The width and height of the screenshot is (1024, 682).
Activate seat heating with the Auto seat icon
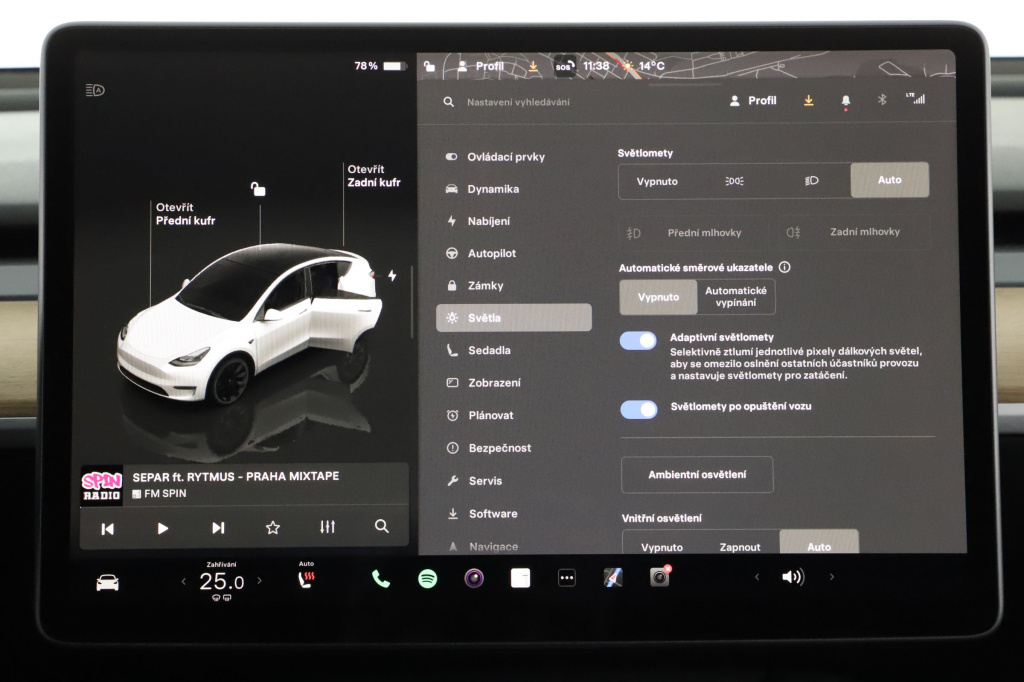coord(305,577)
